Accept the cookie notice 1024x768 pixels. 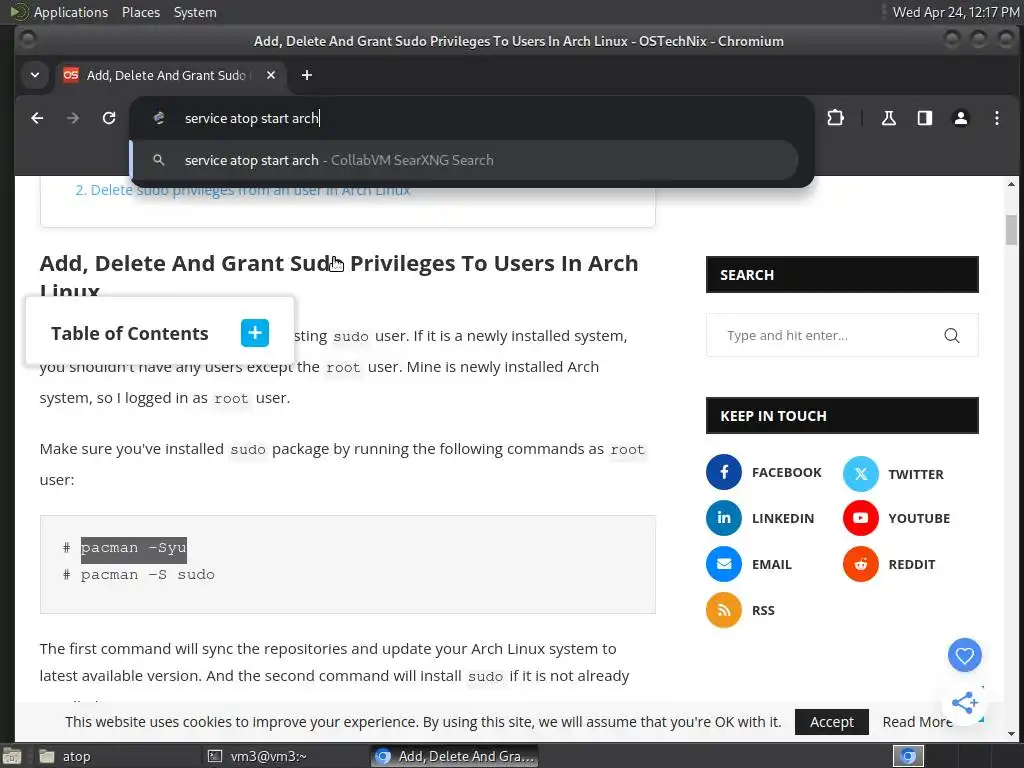click(831, 722)
